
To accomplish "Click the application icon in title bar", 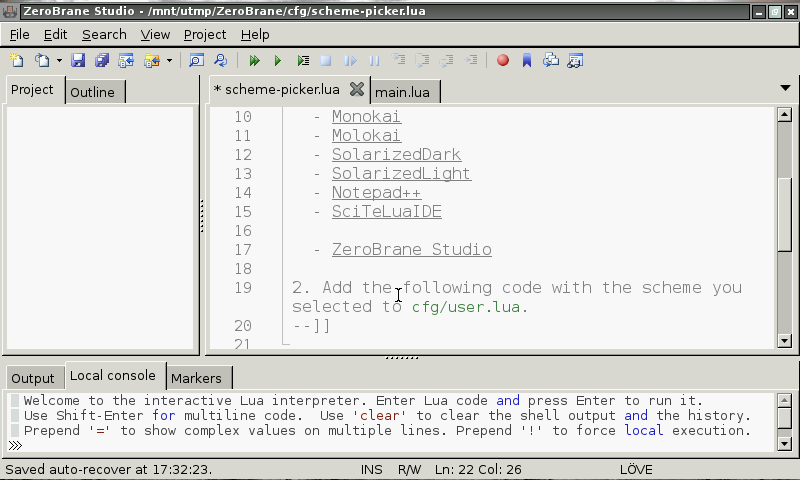I will click(x=10, y=11).
